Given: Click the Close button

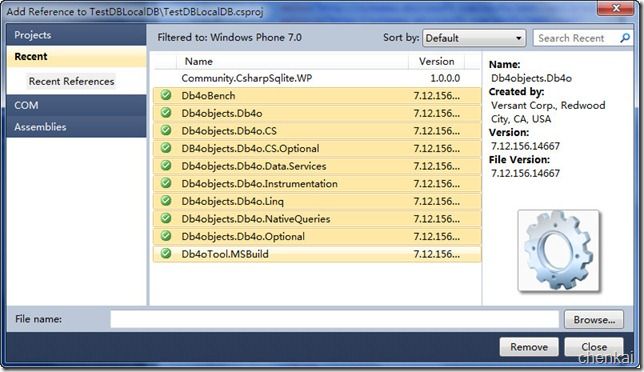Looking at the screenshot, I should pyautogui.click(x=594, y=347).
